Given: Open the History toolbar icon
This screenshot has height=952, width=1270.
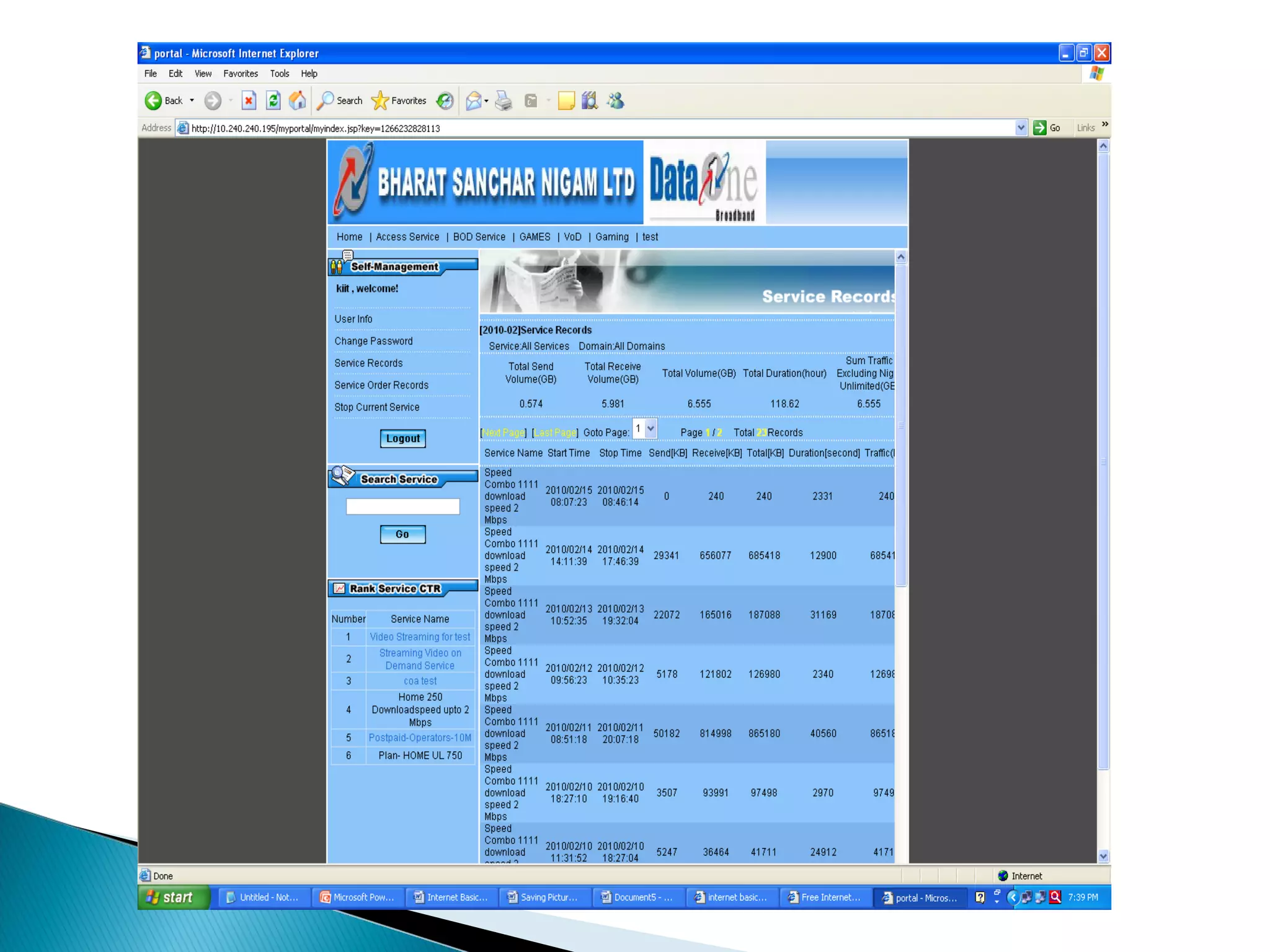Looking at the screenshot, I should click(x=445, y=100).
